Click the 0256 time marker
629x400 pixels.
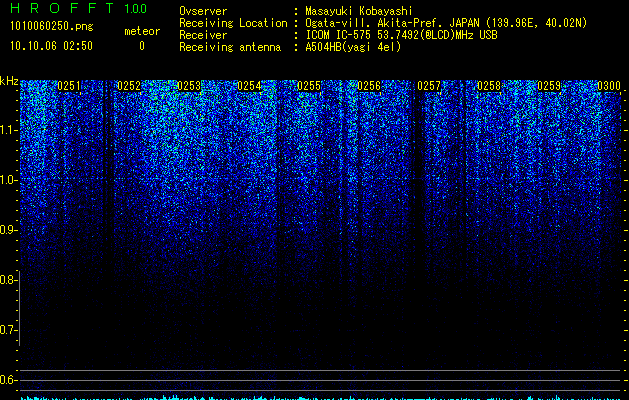pos(369,86)
